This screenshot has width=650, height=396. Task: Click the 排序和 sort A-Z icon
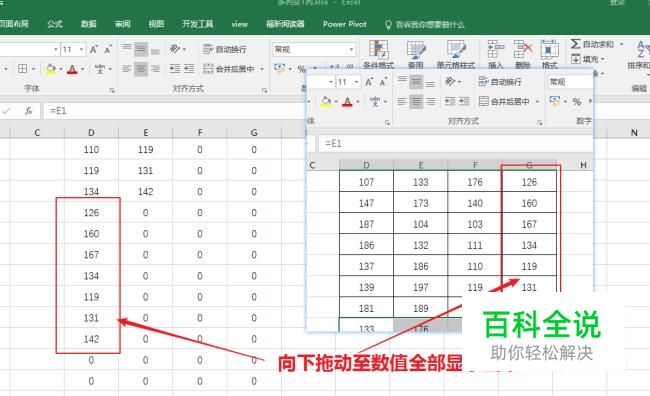click(x=642, y=50)
